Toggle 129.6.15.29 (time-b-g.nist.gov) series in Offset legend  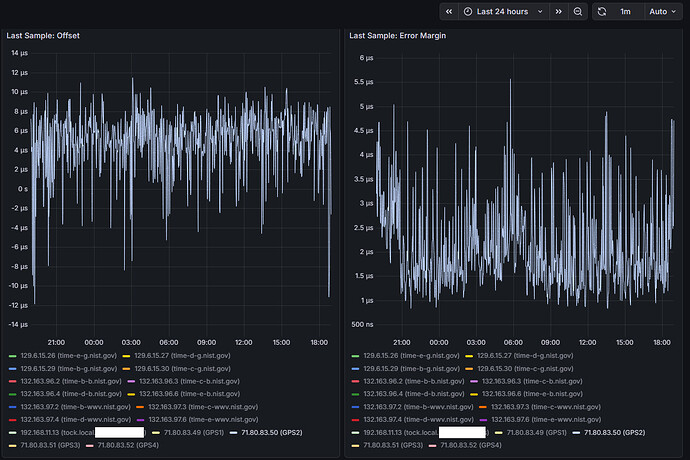(63, 368)
